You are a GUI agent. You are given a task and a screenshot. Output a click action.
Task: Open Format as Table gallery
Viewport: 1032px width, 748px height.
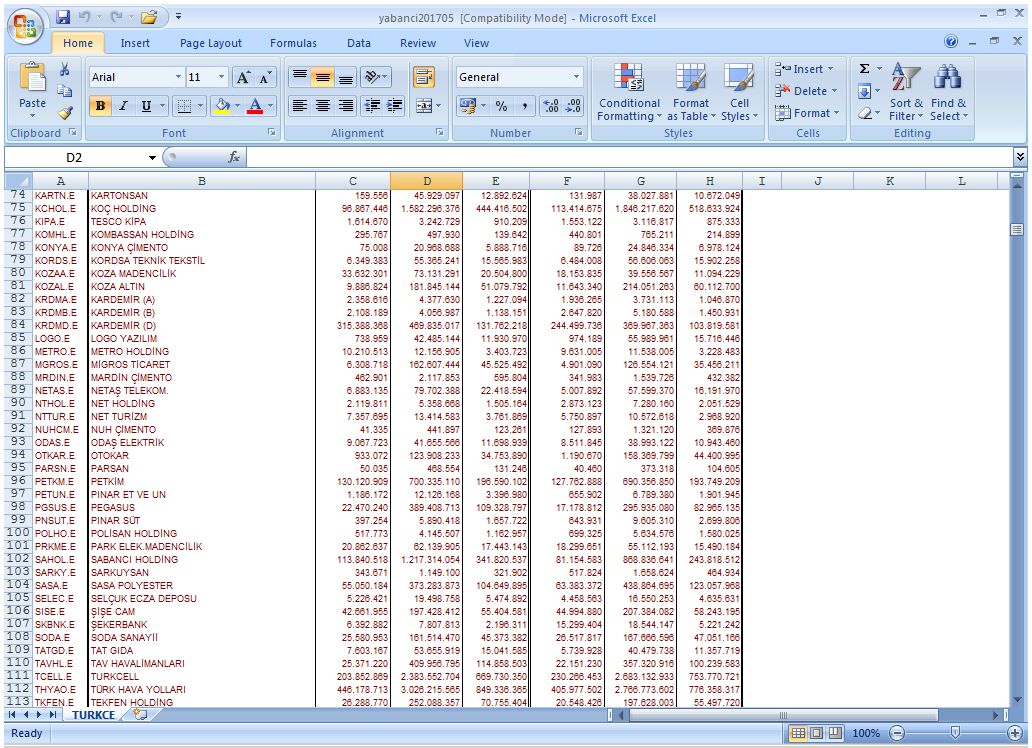point(690,92)
